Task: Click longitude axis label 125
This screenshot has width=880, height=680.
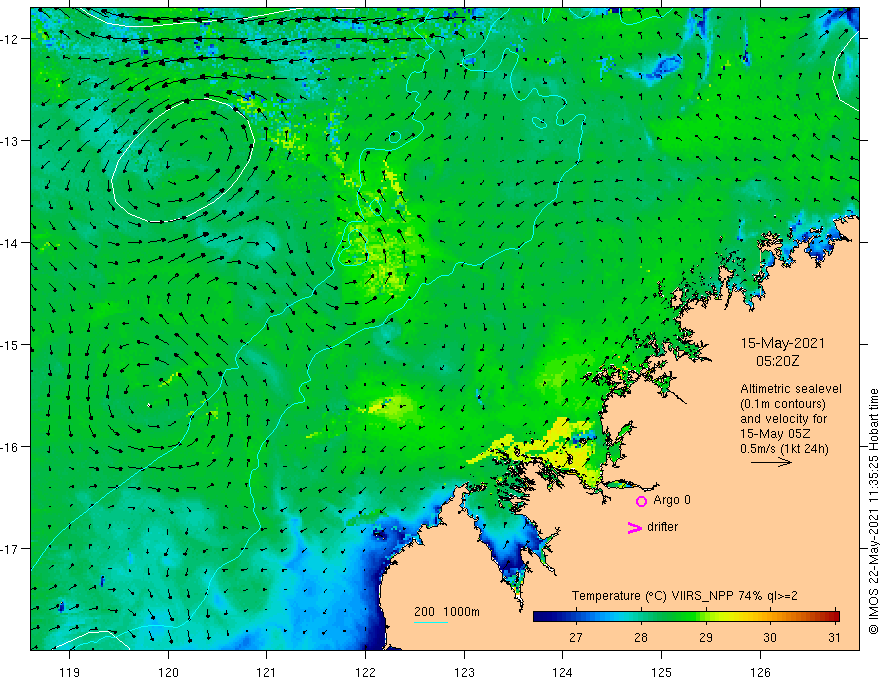Action: pos(662,672)
